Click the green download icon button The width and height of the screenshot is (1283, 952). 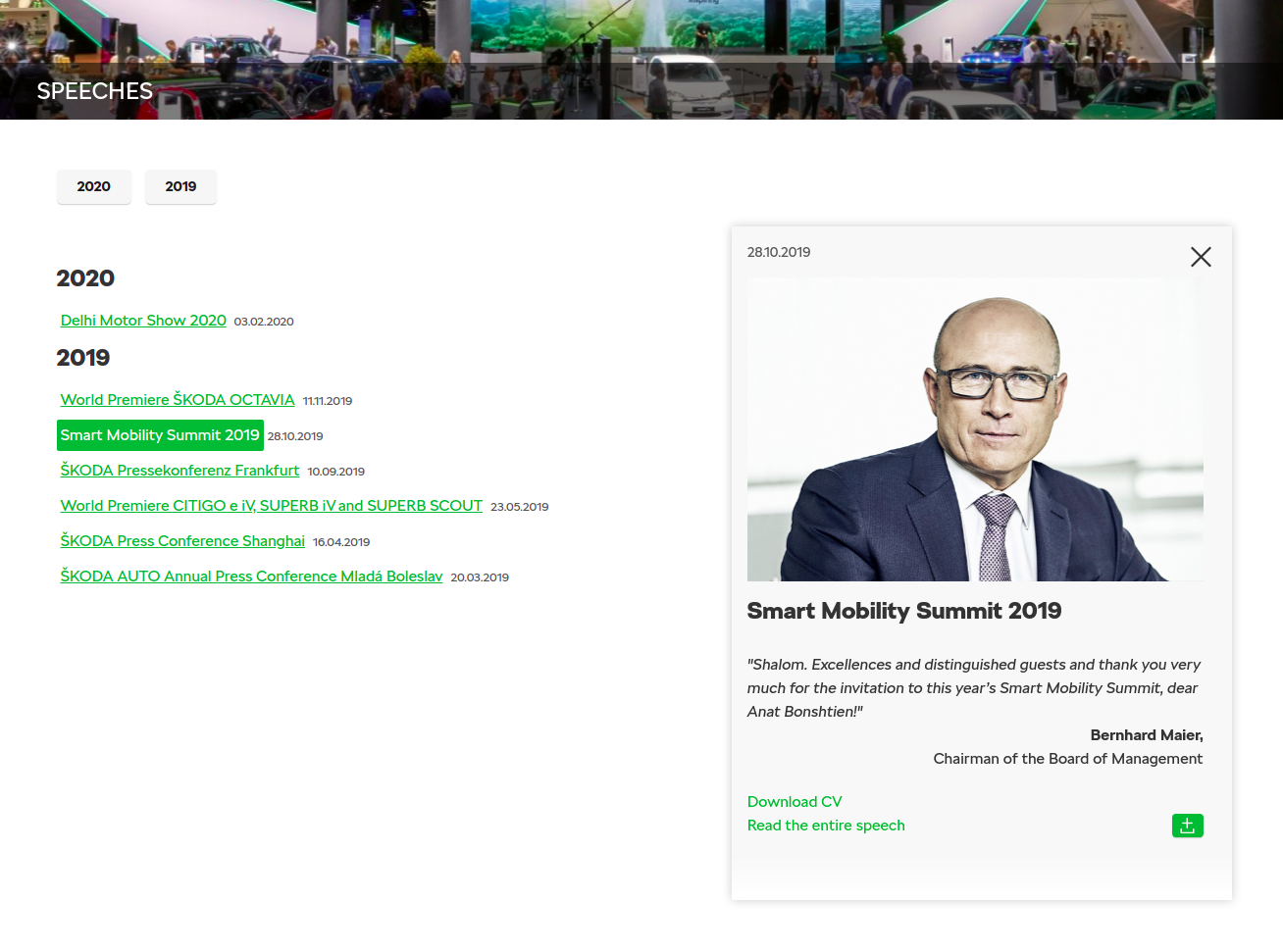[1187, 826]
